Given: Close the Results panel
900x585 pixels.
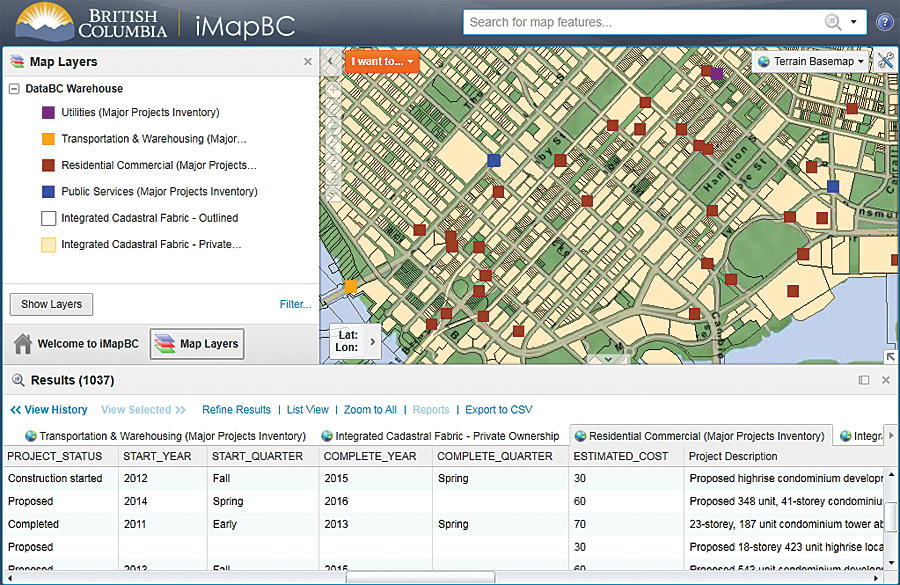Looking at the screenshot, I should pyautogui.click(x=886, y=380).
